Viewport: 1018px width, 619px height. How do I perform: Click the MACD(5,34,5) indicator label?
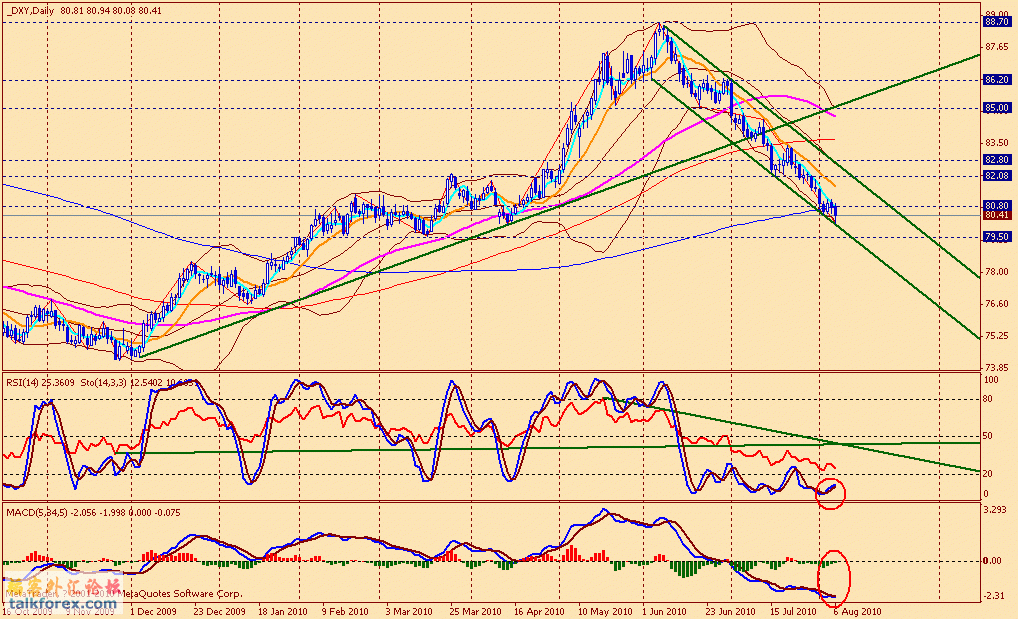[x=38, y=512]
